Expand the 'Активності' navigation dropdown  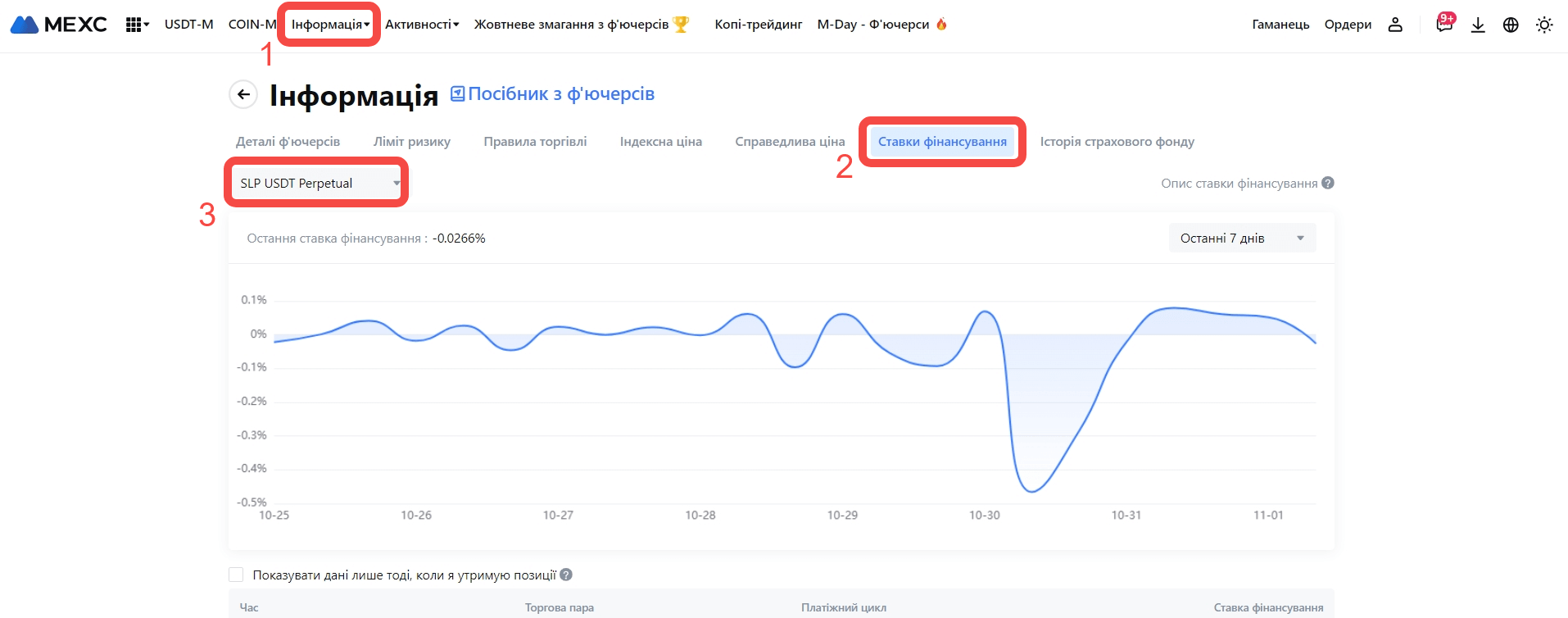pyautogui.click(x=422, y=25)
